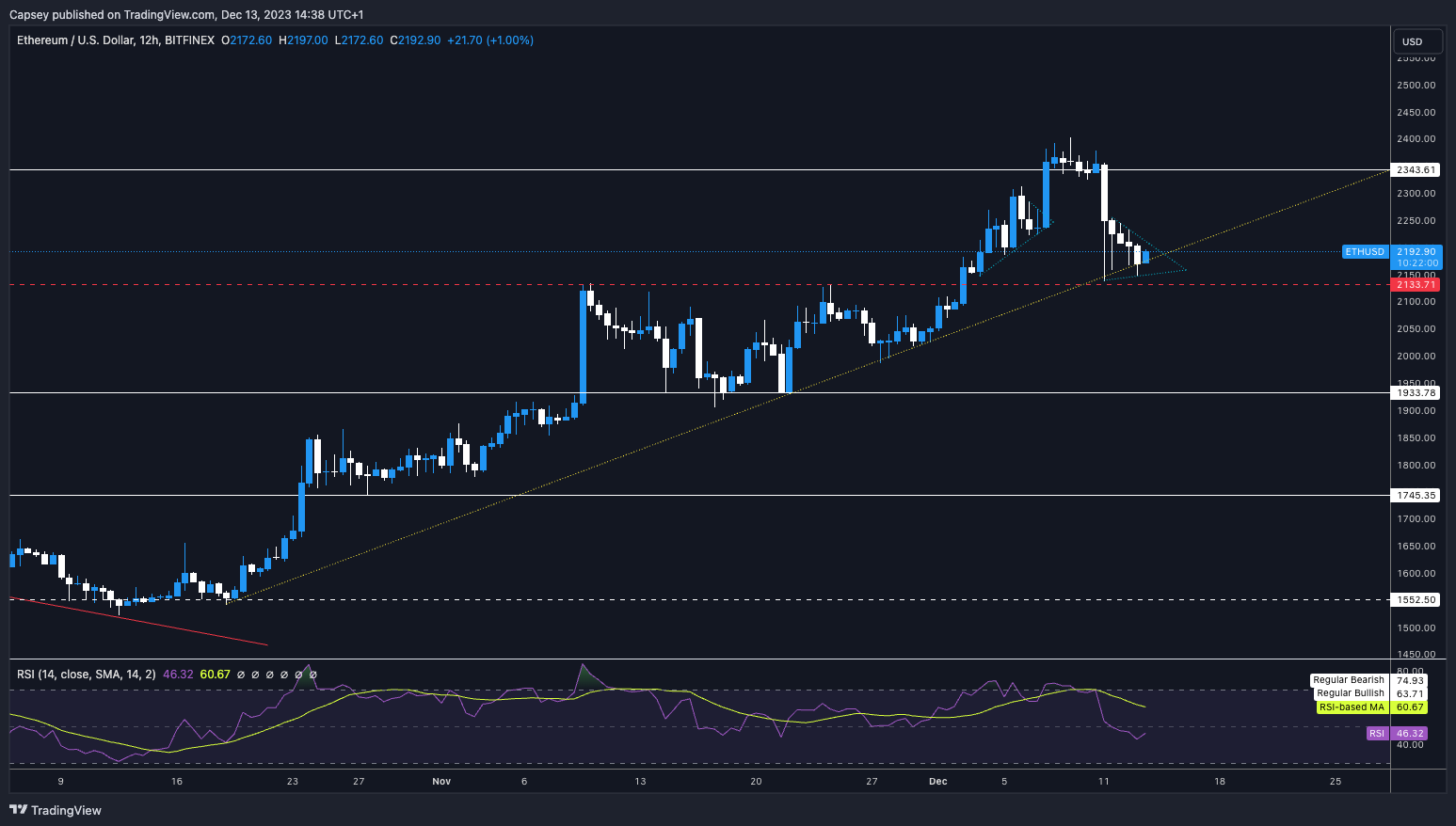1456x826 pixels.
Task: Click the 18 label on the date axis
Action: pyautogui.click(x=1220, y=782)
